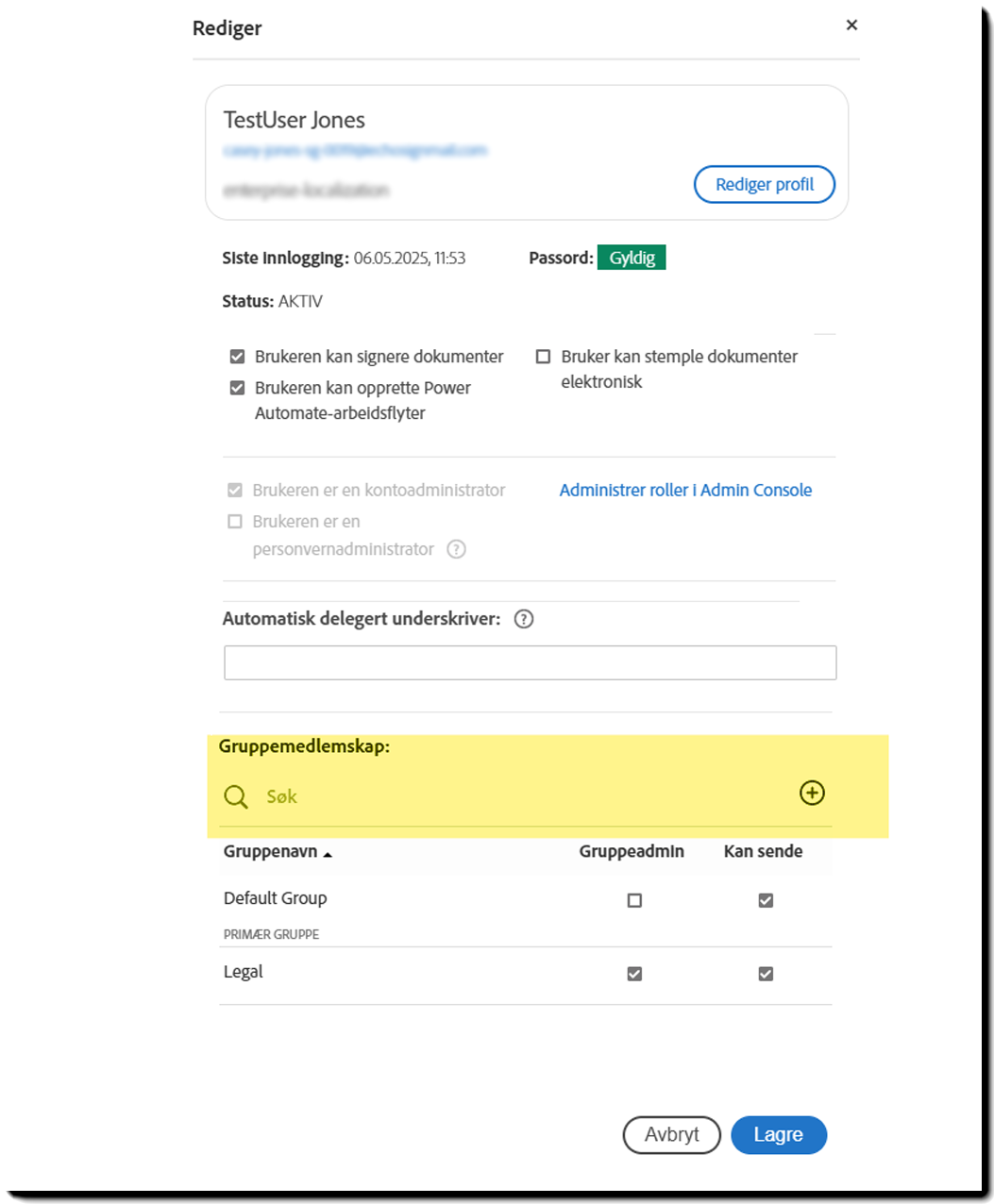Toggle Gruppeadmin for Legal group

634,974
